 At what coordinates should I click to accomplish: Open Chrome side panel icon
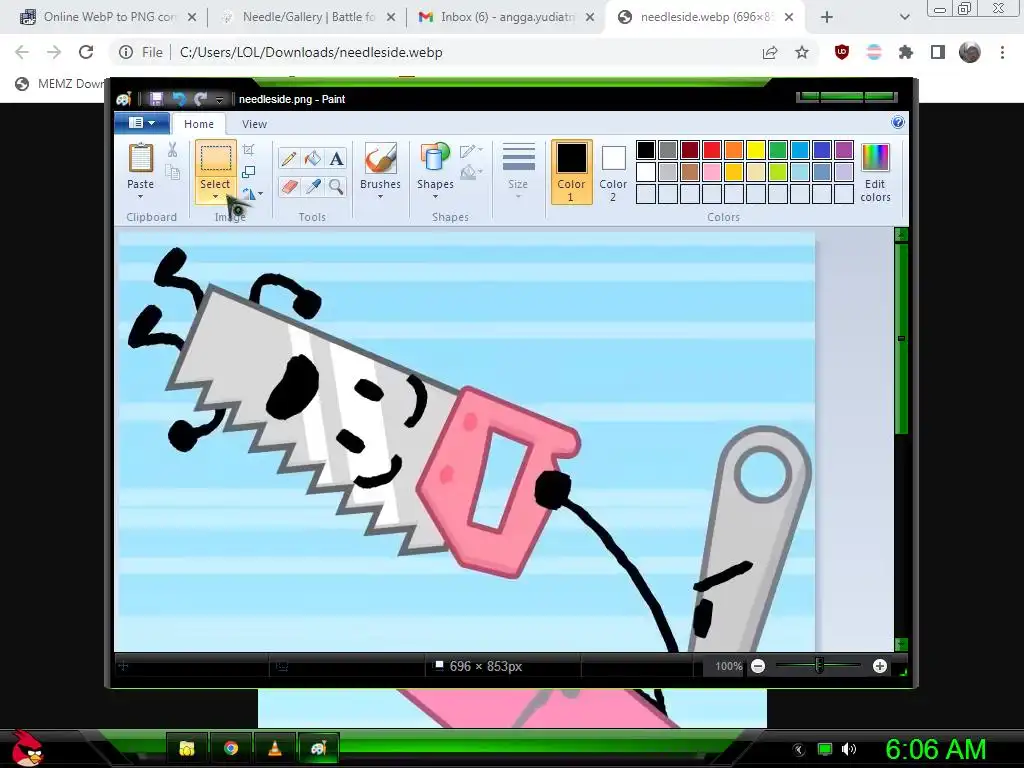[x=938, y=52]
